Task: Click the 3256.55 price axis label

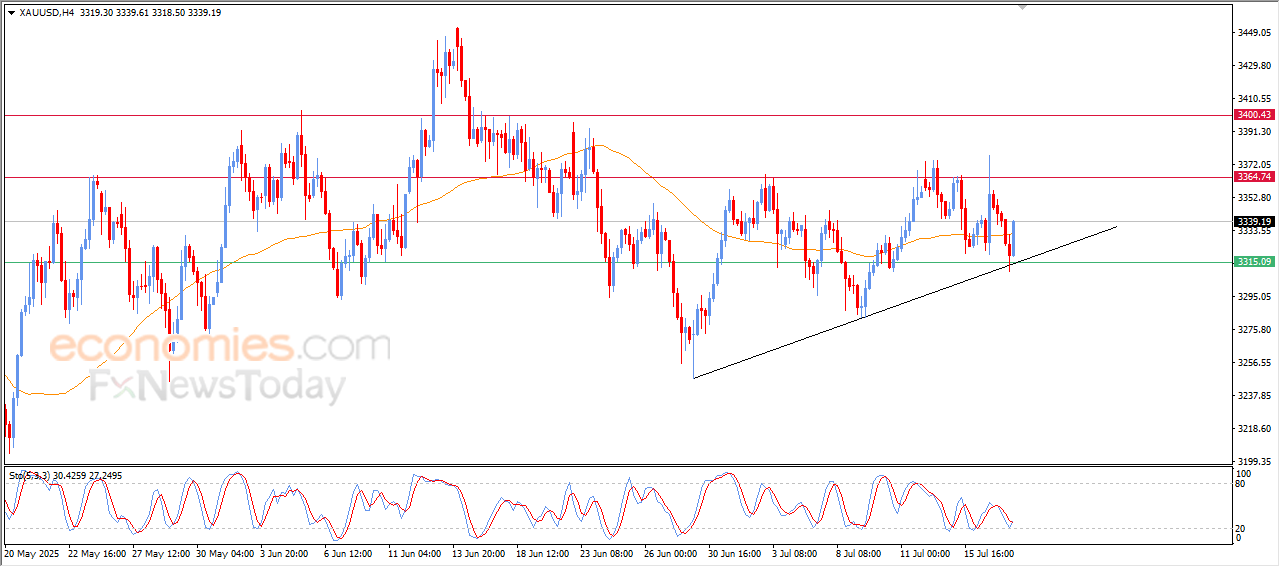Action: [x=1254, y=363]
